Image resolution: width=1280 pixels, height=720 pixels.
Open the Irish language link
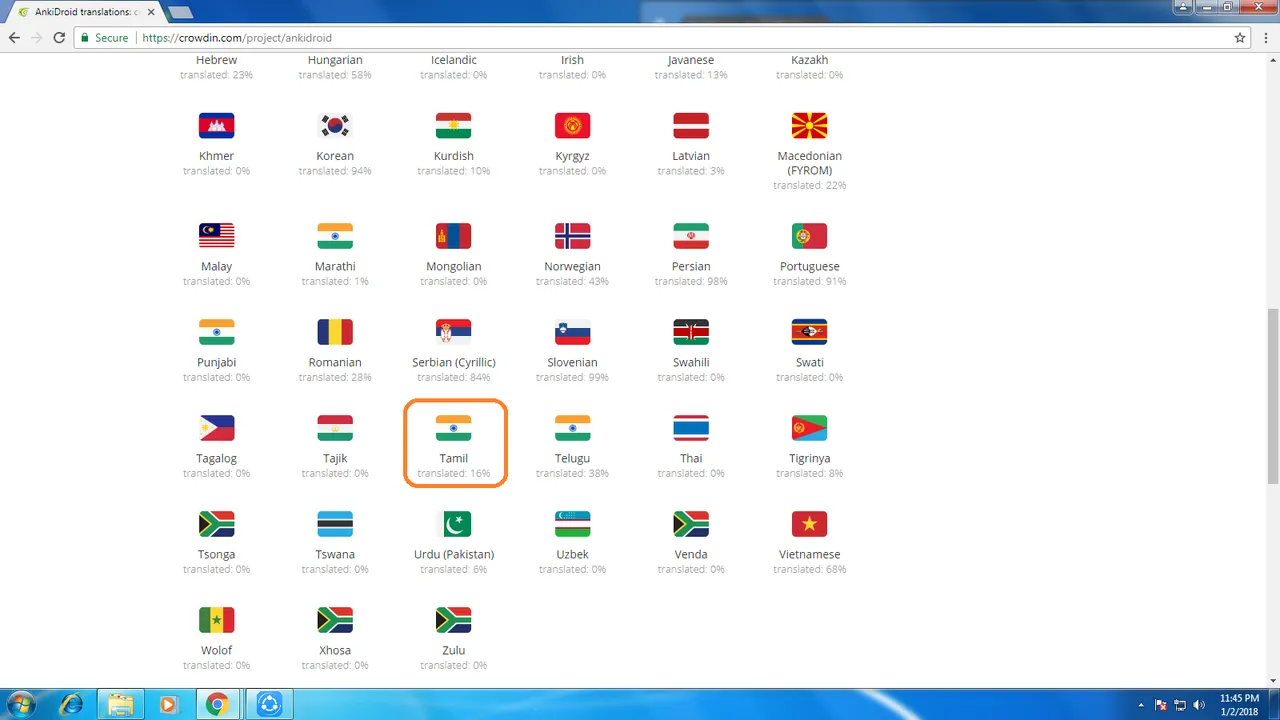[x=572, y=60]
